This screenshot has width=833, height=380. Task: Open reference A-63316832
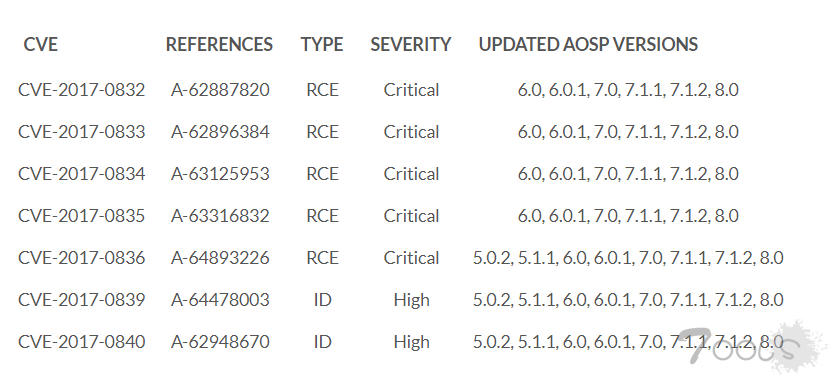[220, 216]
